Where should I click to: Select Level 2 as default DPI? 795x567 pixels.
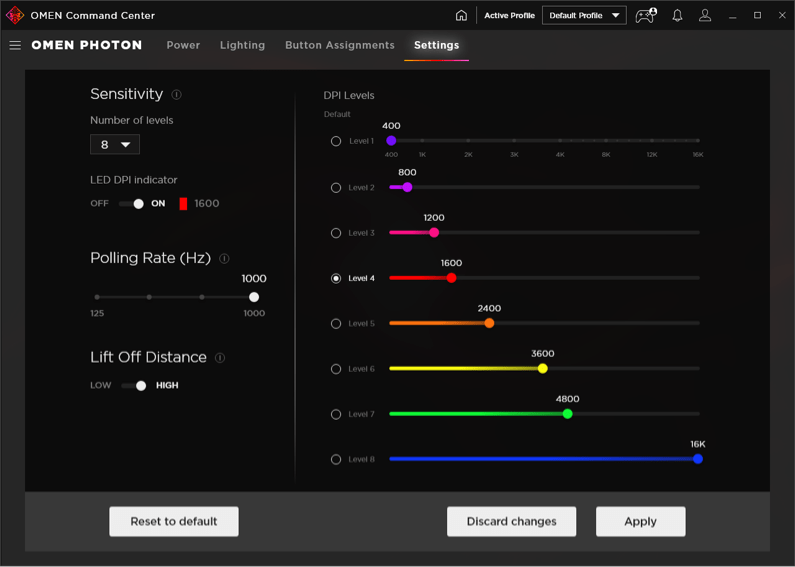pyautogui.click(x=336, y=188)
